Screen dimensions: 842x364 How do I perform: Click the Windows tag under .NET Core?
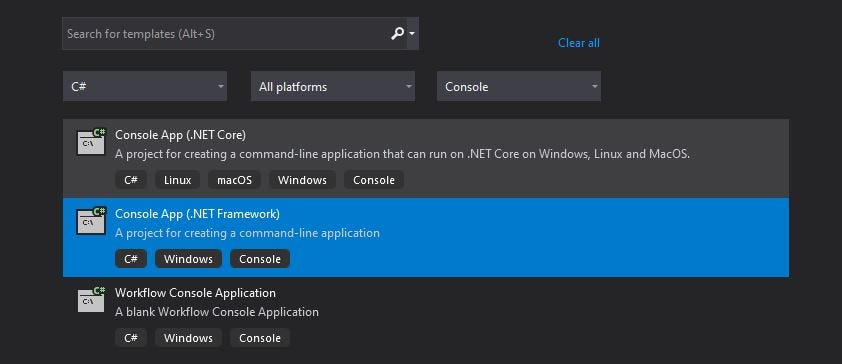tap(302, 180)
